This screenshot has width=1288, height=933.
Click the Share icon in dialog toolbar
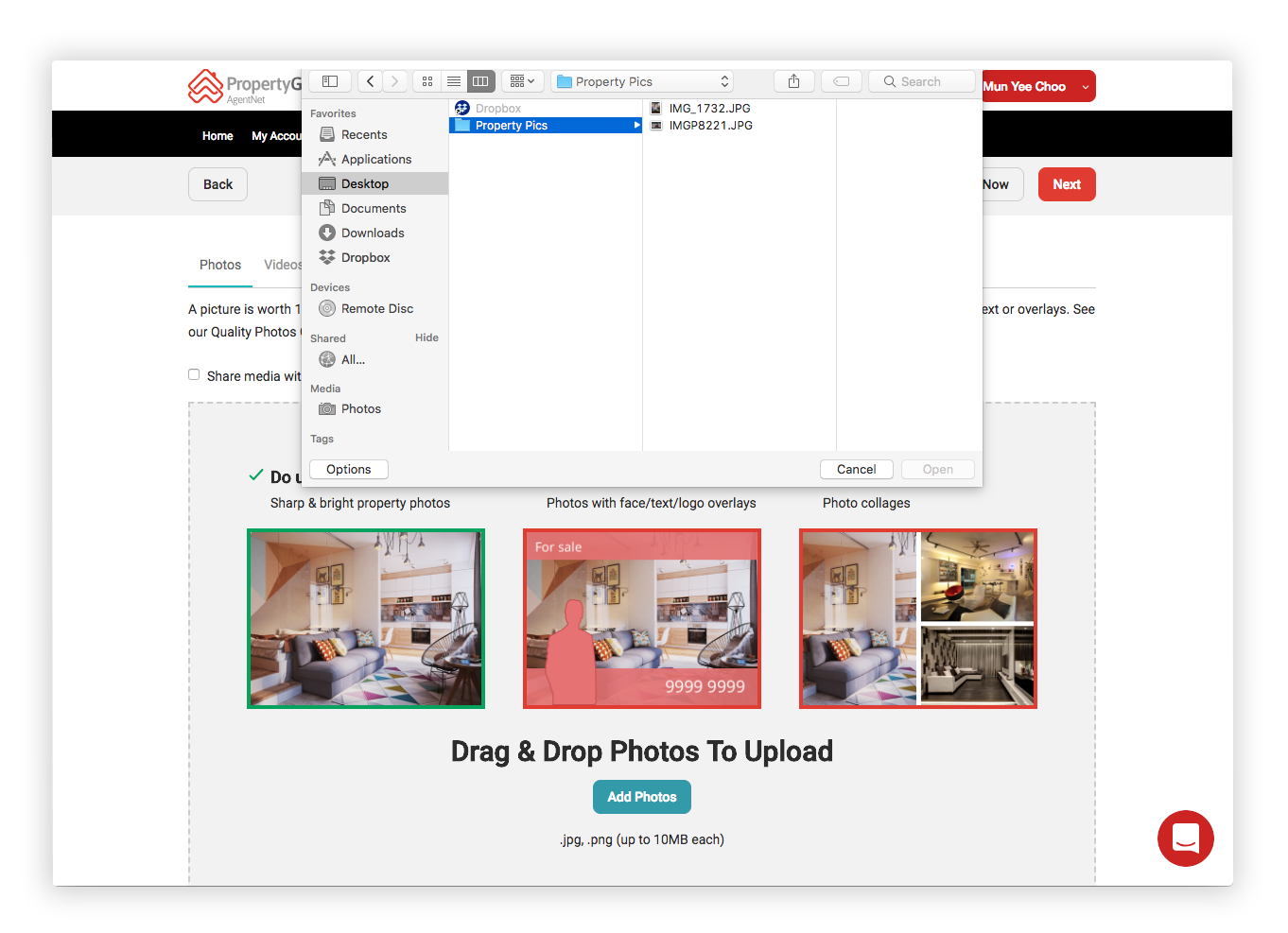coord(793,81)
